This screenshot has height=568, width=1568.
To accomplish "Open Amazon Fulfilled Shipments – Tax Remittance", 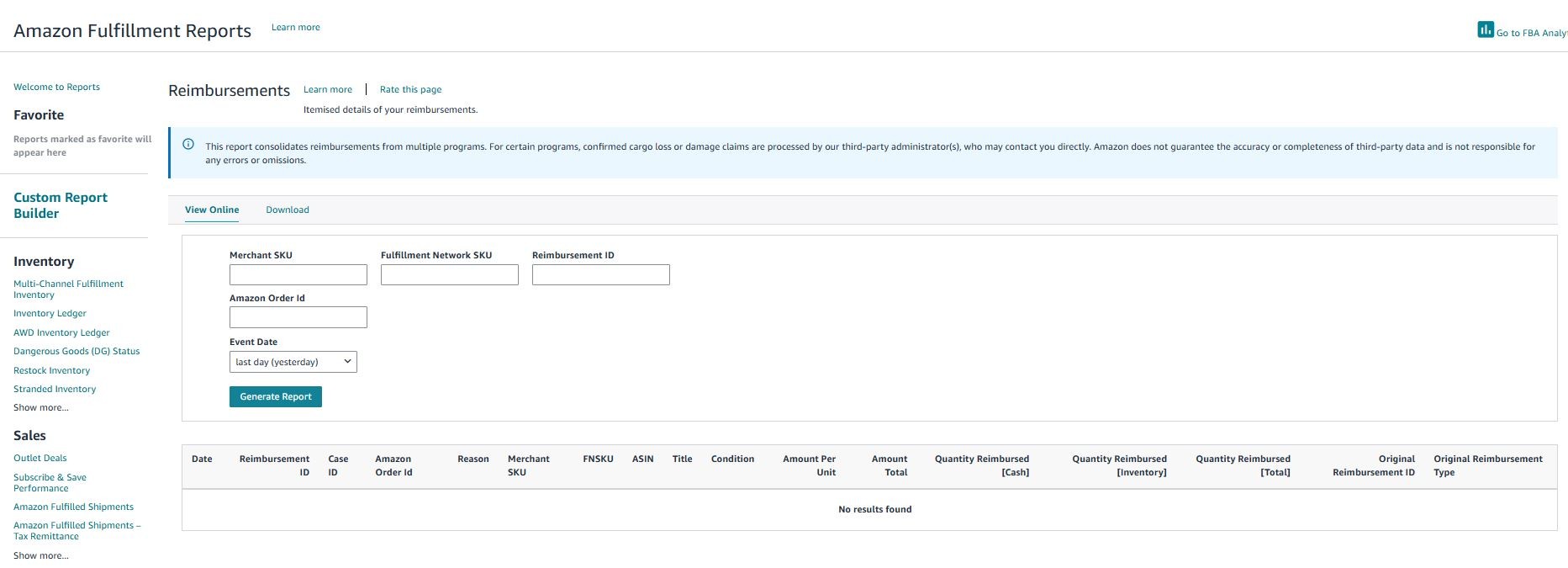I will [77, 530].
